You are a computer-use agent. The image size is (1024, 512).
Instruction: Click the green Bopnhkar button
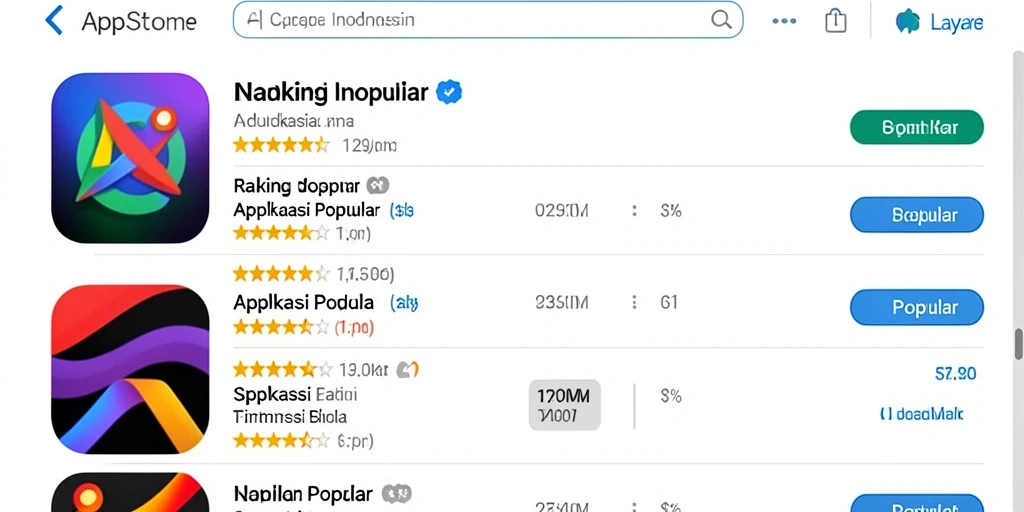coord(916,127)
